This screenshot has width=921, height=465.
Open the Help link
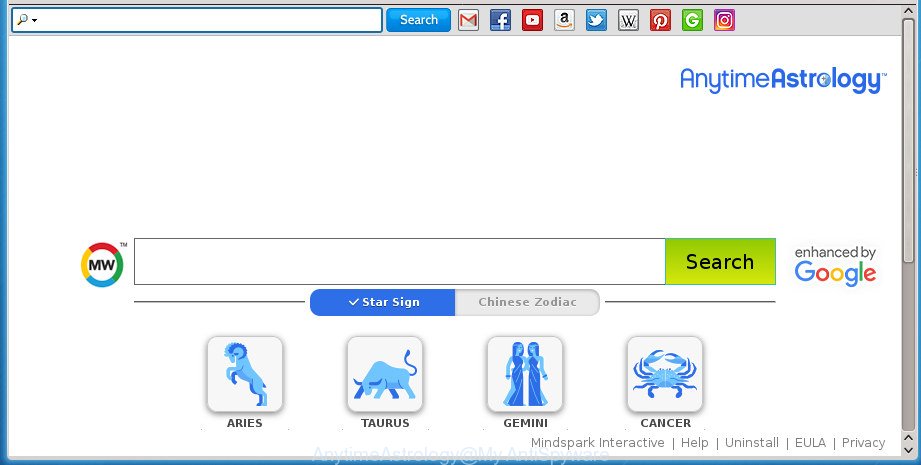(x=694, y=443)
